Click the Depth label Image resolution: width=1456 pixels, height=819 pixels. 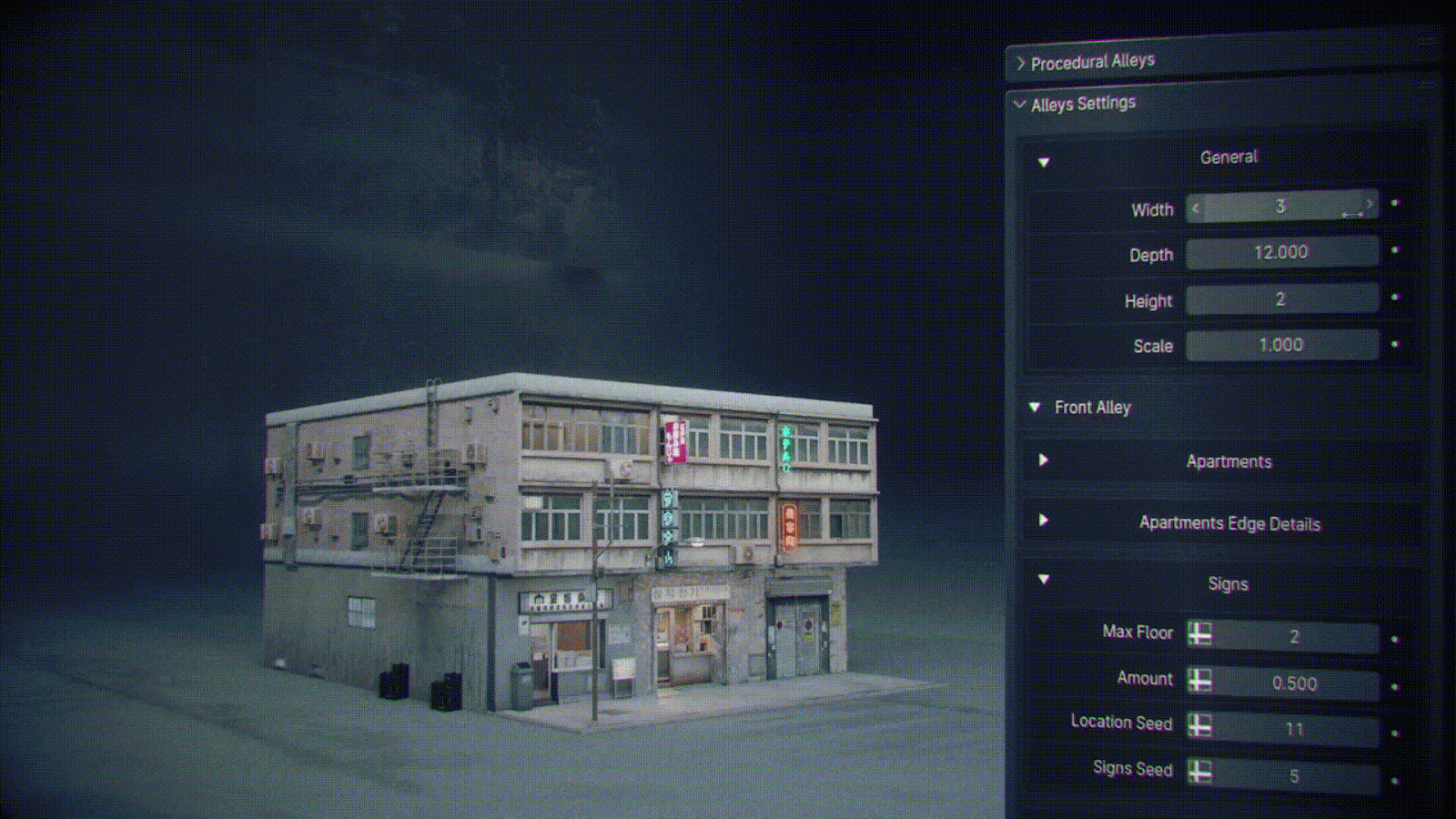pyautogui.click(x=1151, y=256)
